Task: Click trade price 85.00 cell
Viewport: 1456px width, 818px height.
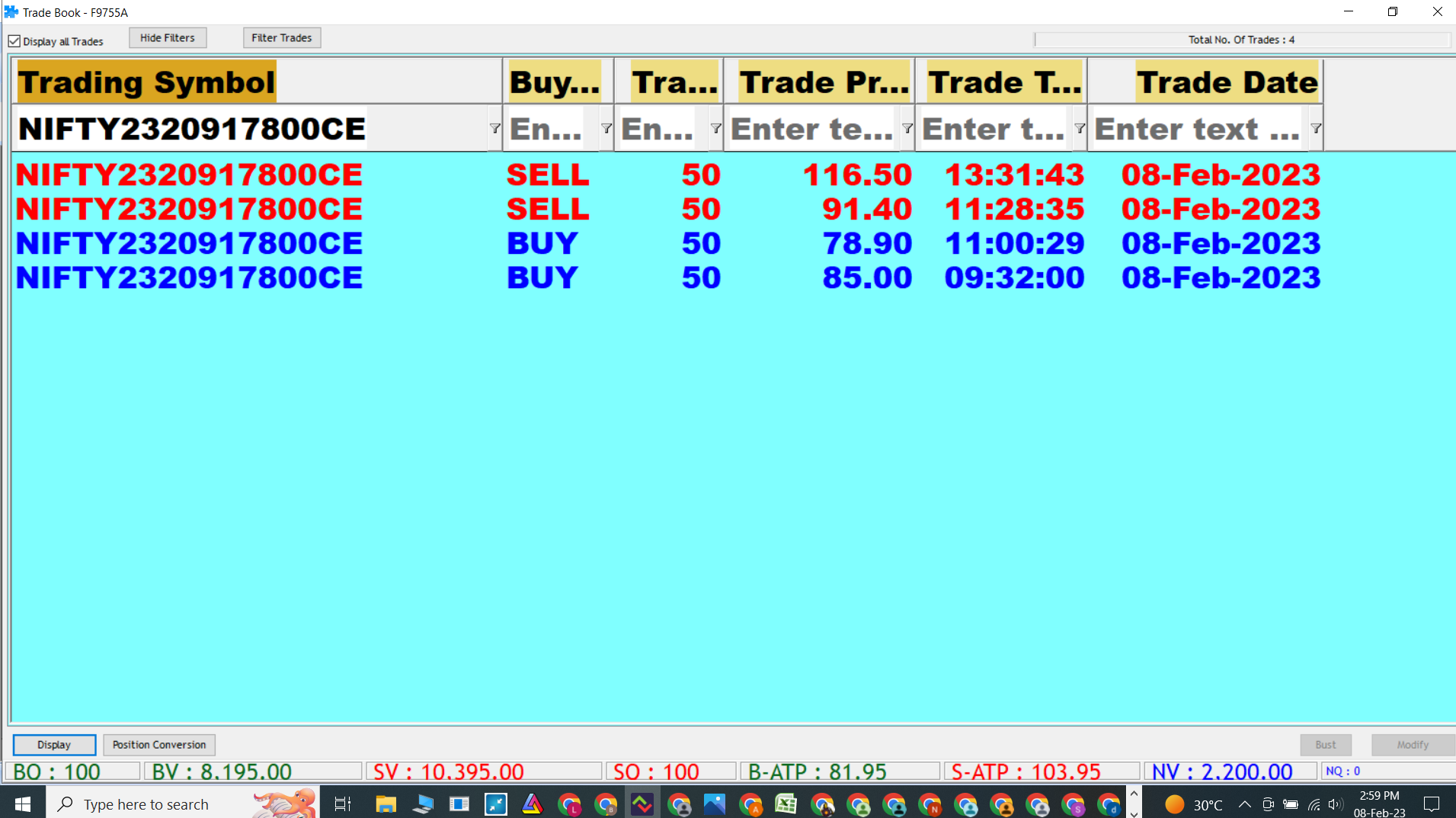Action: (867, 277)
